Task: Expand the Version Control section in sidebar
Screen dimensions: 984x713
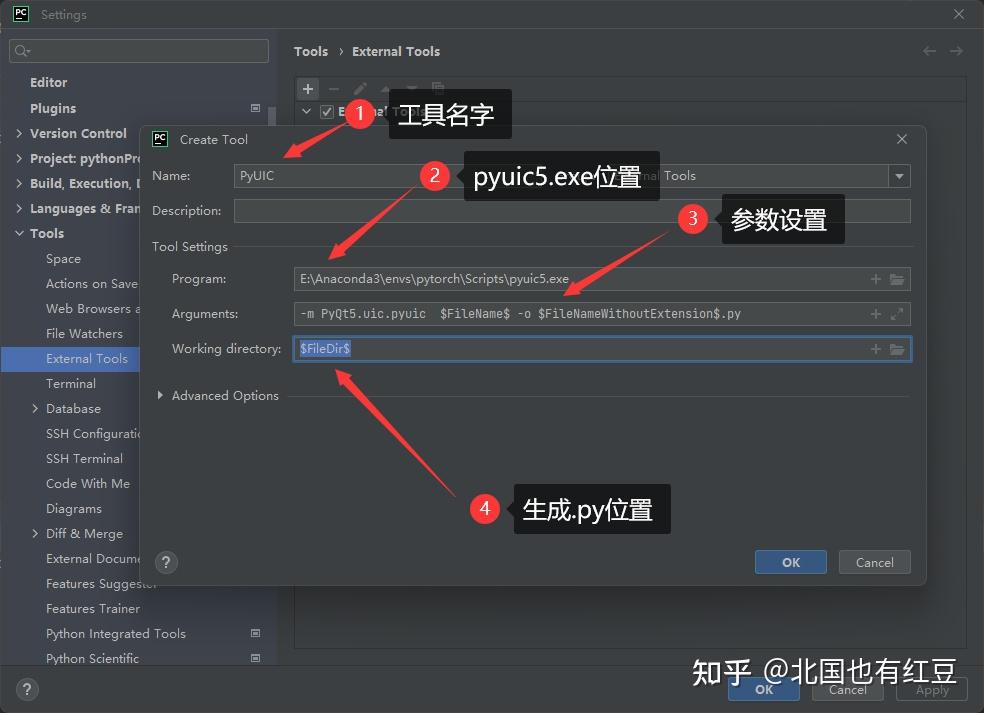Action: pos(20,133)
